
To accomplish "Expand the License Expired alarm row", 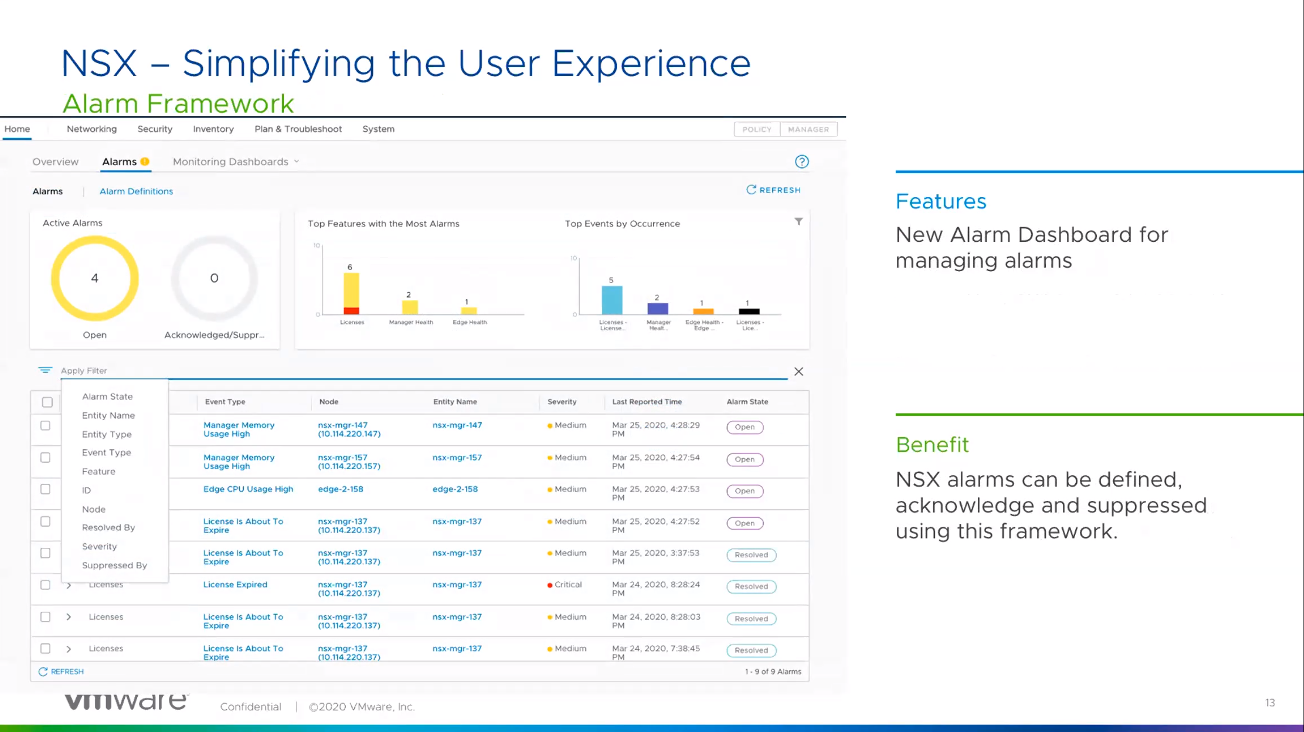I will point(69,585).
